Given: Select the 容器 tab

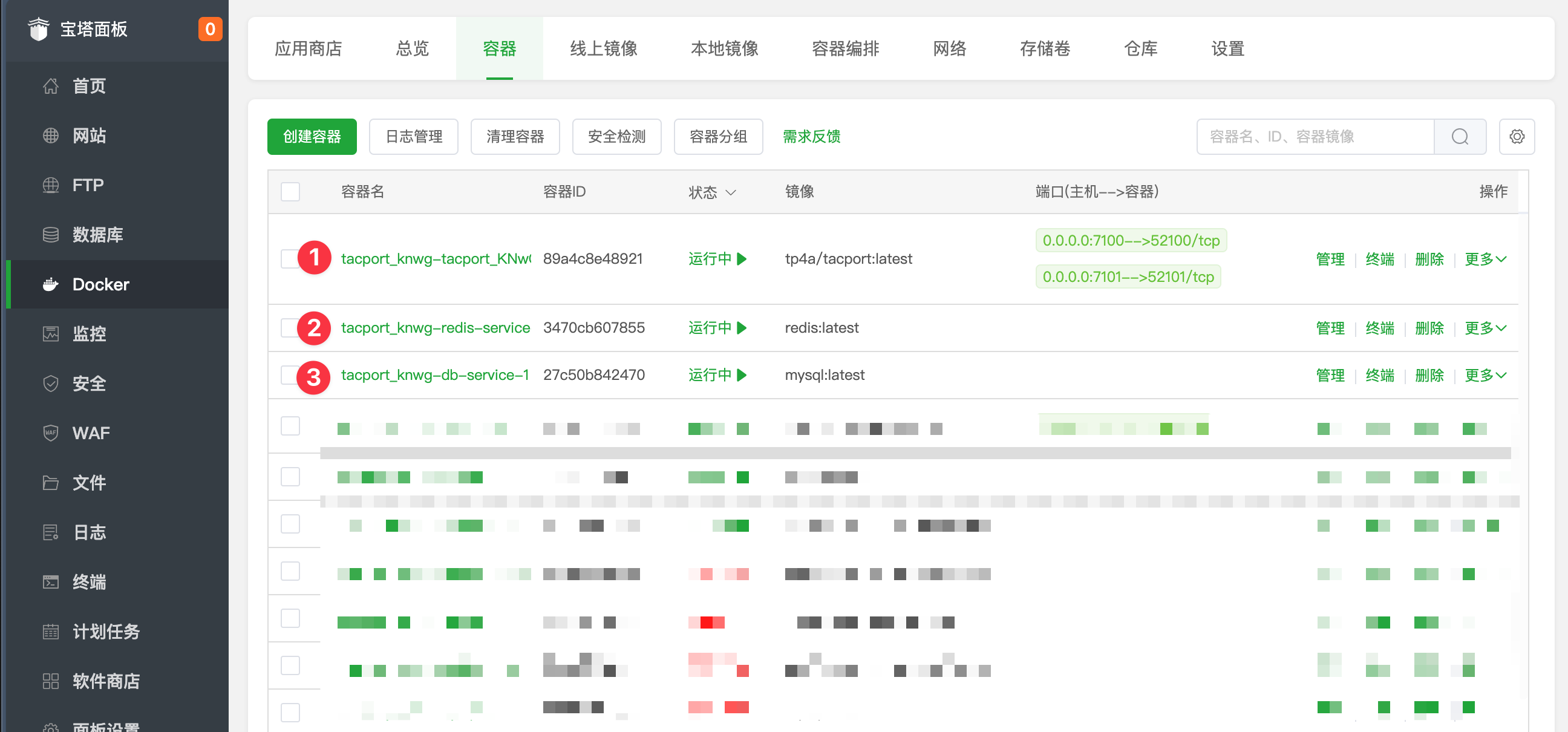Looking at the screenshot, I should 499,48.
